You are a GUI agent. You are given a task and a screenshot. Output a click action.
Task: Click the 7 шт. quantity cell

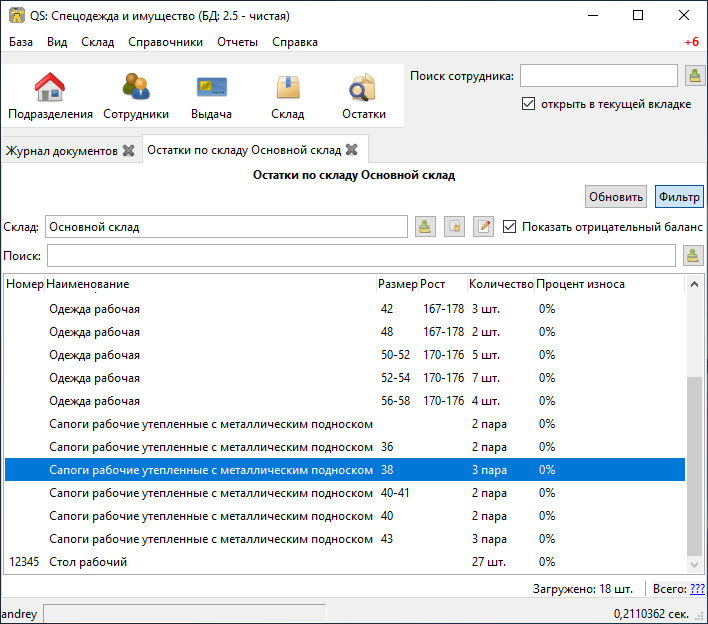(x=486, y=378)
